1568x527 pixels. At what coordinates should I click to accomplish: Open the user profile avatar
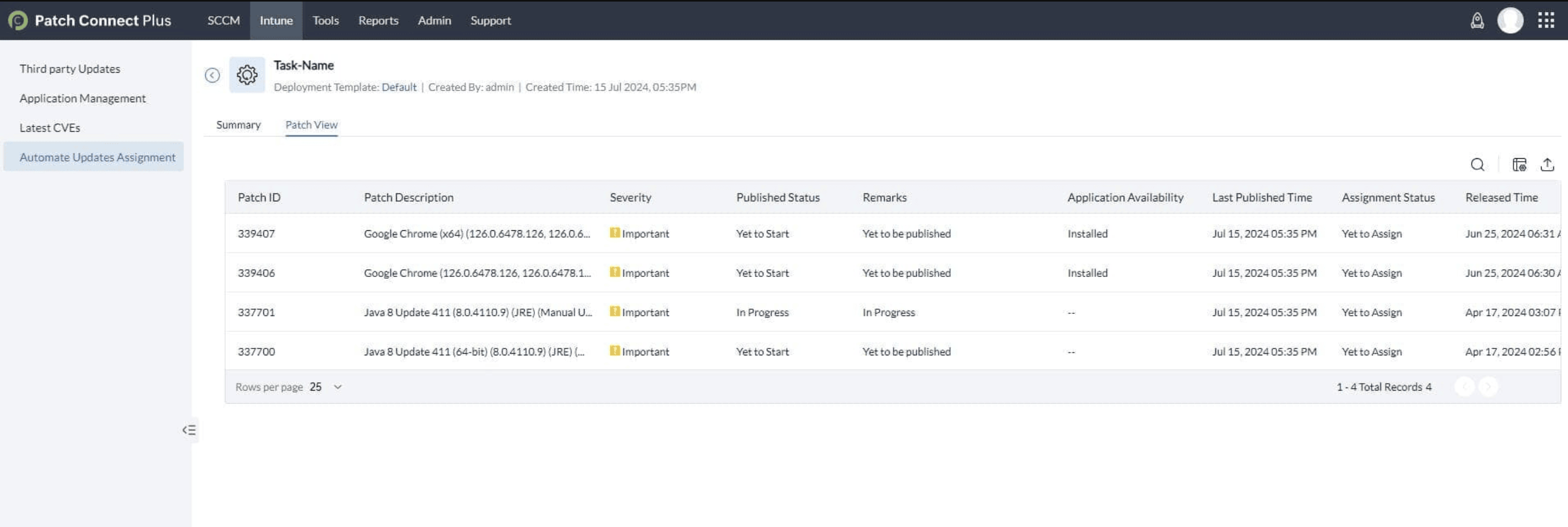(x=1509, y=21)
